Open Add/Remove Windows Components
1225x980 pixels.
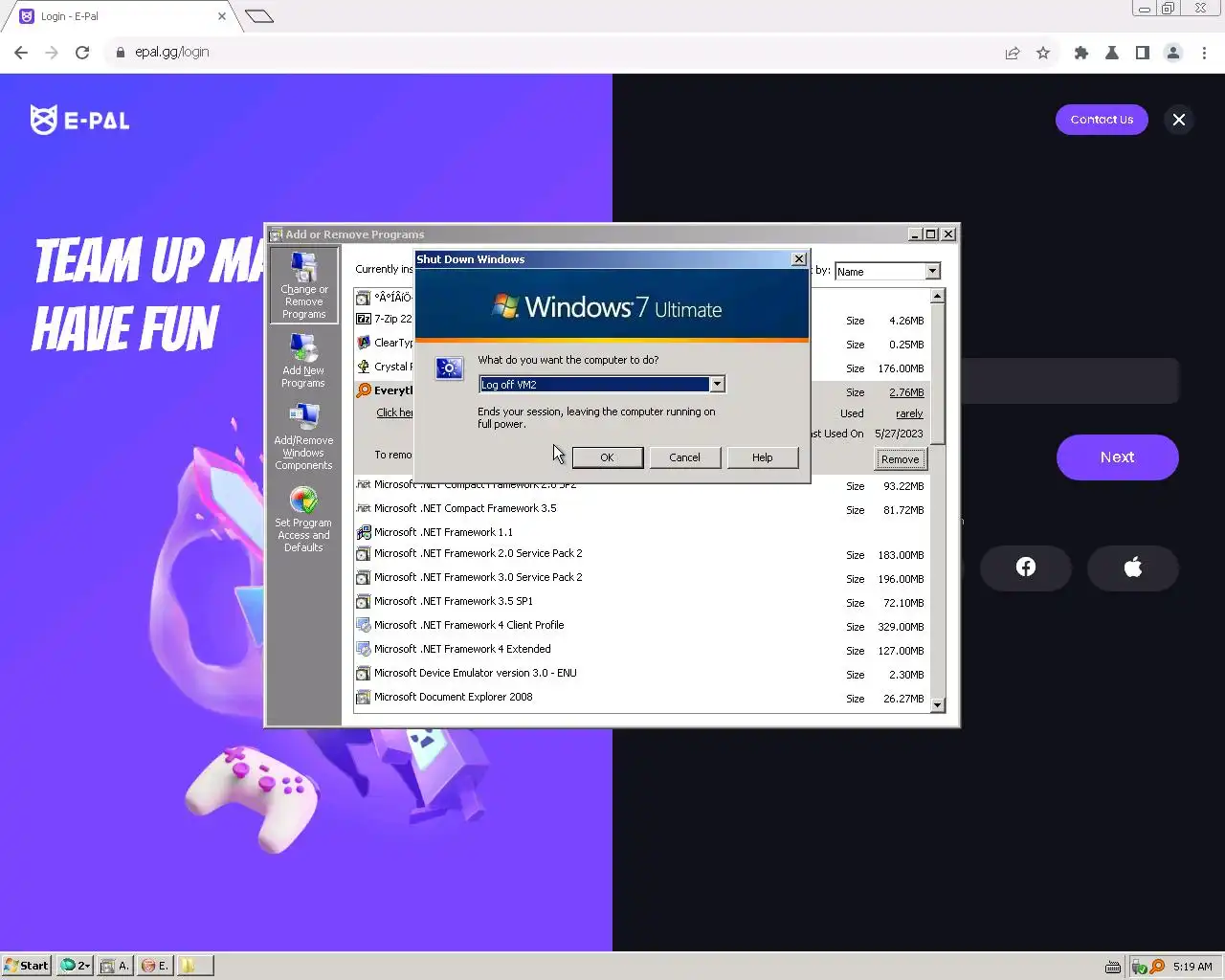click(303, 436)
